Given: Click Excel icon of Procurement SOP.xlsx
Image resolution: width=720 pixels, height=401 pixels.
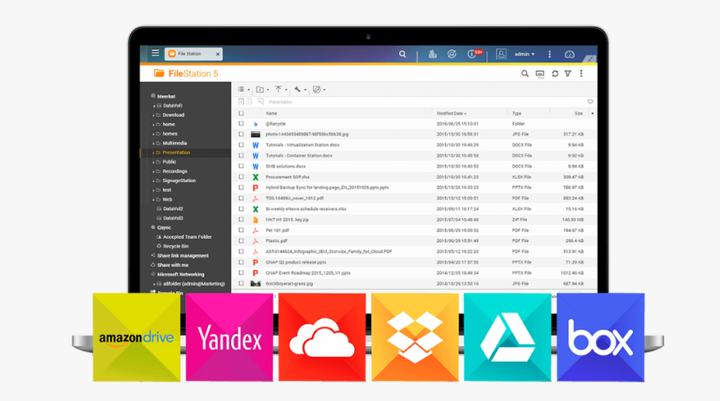Looking at the screenshot, I should [x=255, y=177].
